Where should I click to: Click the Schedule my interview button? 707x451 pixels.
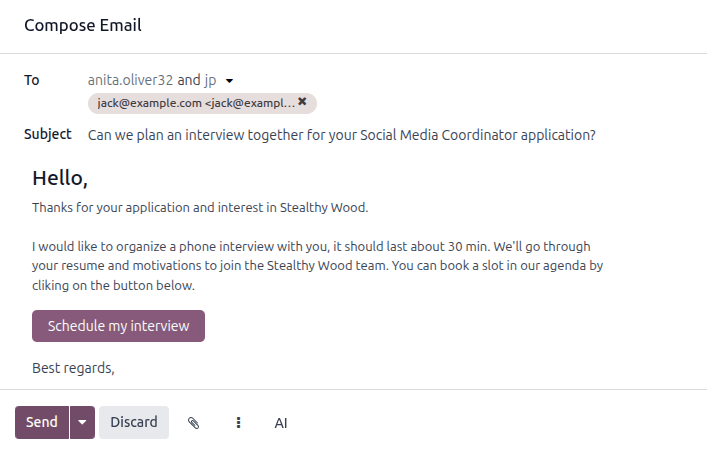(x=118, y=326)
